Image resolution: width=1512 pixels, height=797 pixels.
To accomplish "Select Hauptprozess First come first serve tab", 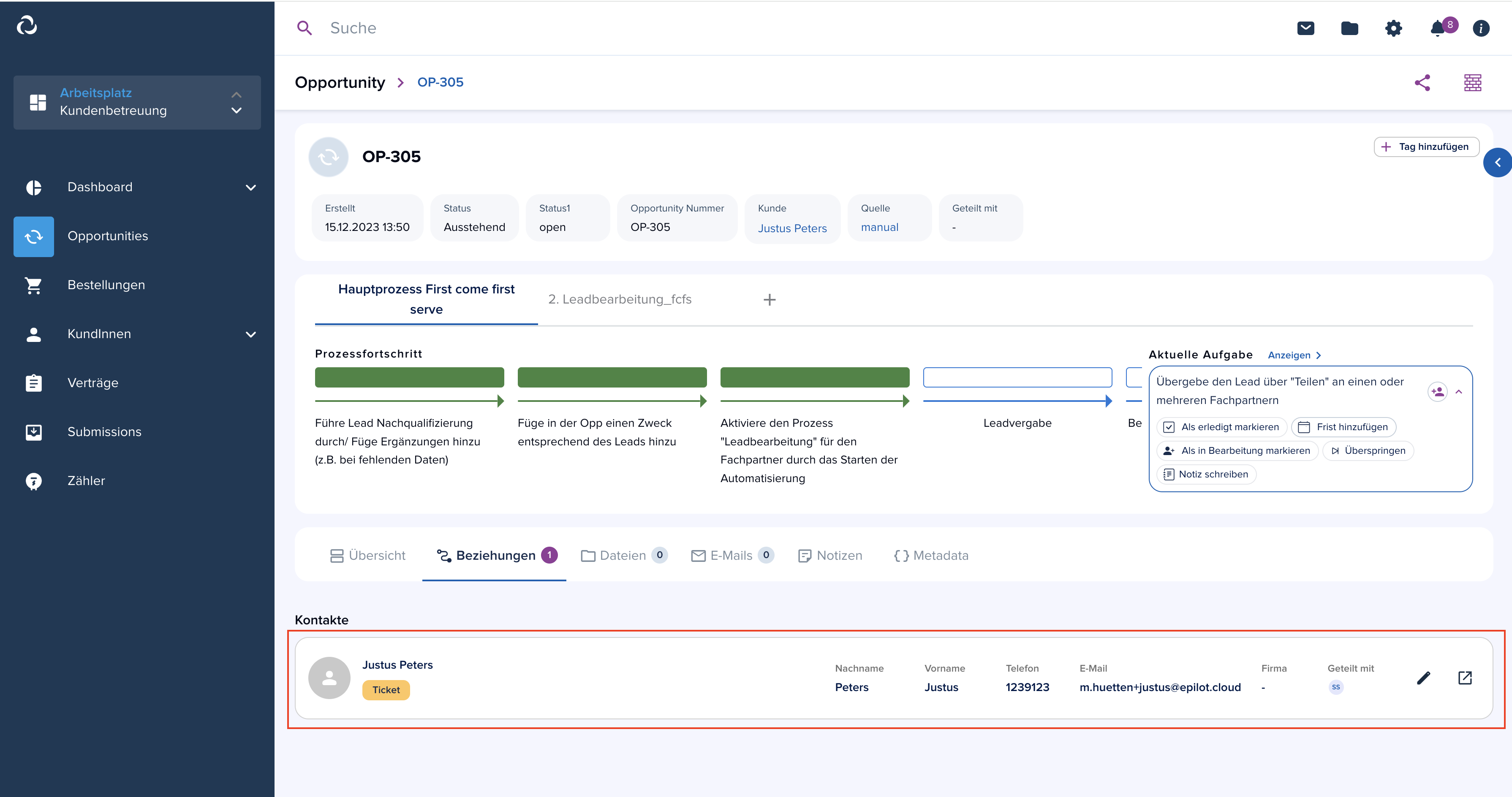I will click(426, 299).
